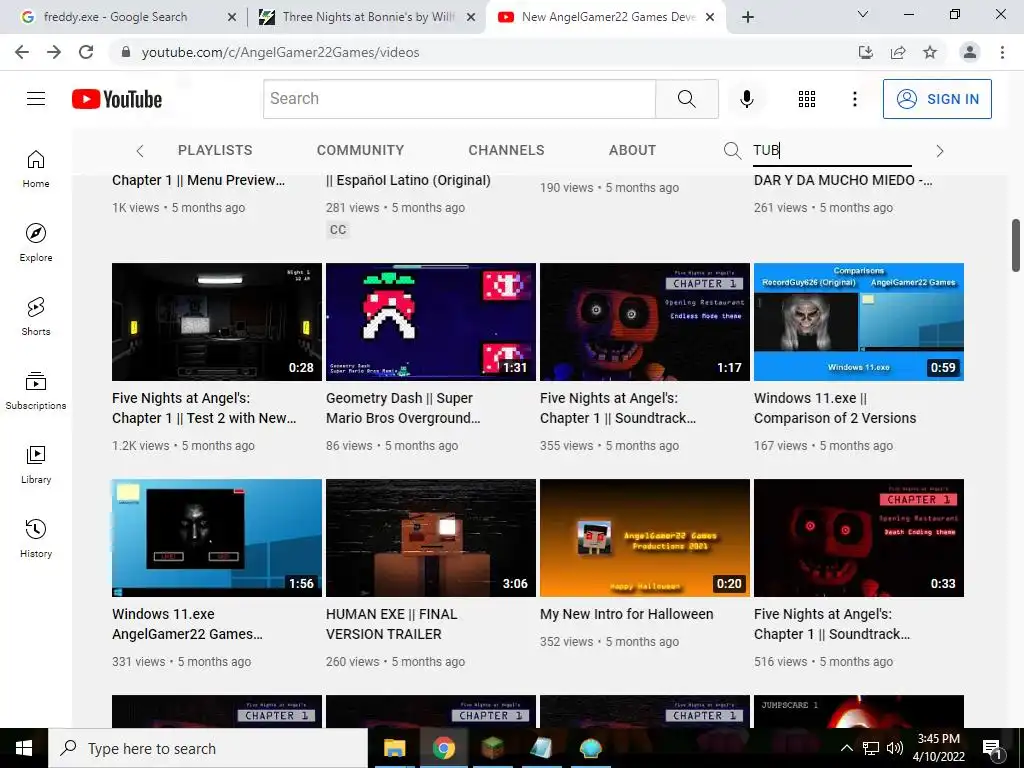The width and height of the screenshot is (1024, 768).
Task: Click the install app icon in address bar
Action: coord(866,52)
